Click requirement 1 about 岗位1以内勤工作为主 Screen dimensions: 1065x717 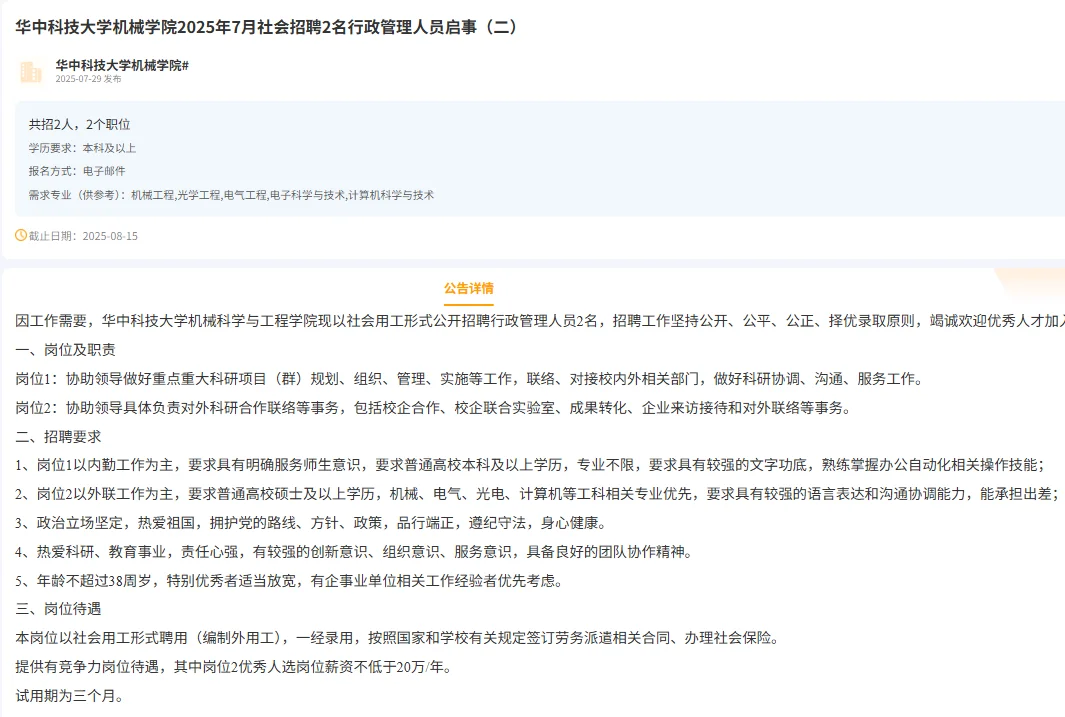click(530, 465)
